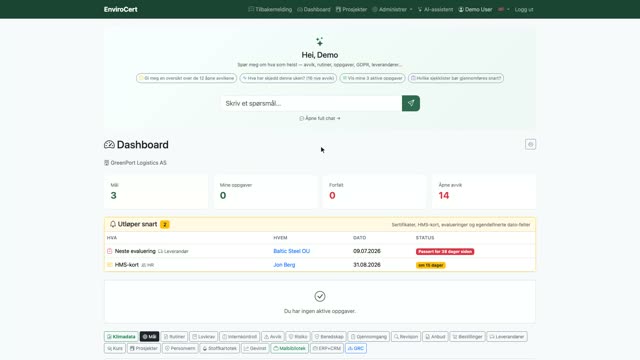Open the Demo User profile
Image resolution: width=640 pixels, height=360 pixels.
coord(475,9)
